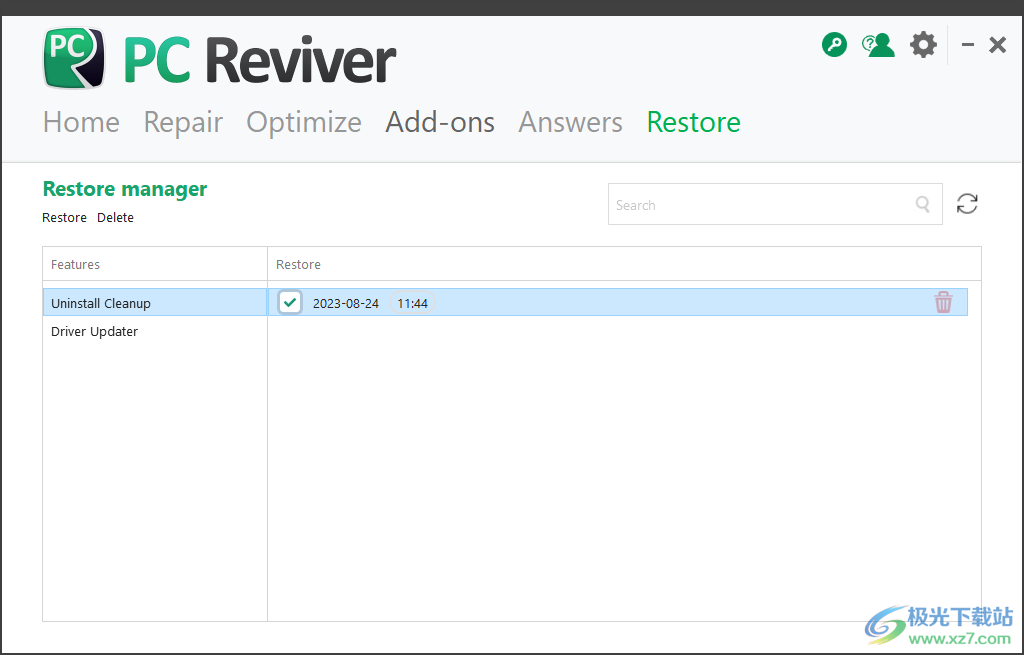Select the Restore tab
1024x655 pixels.
click(694, 122)
